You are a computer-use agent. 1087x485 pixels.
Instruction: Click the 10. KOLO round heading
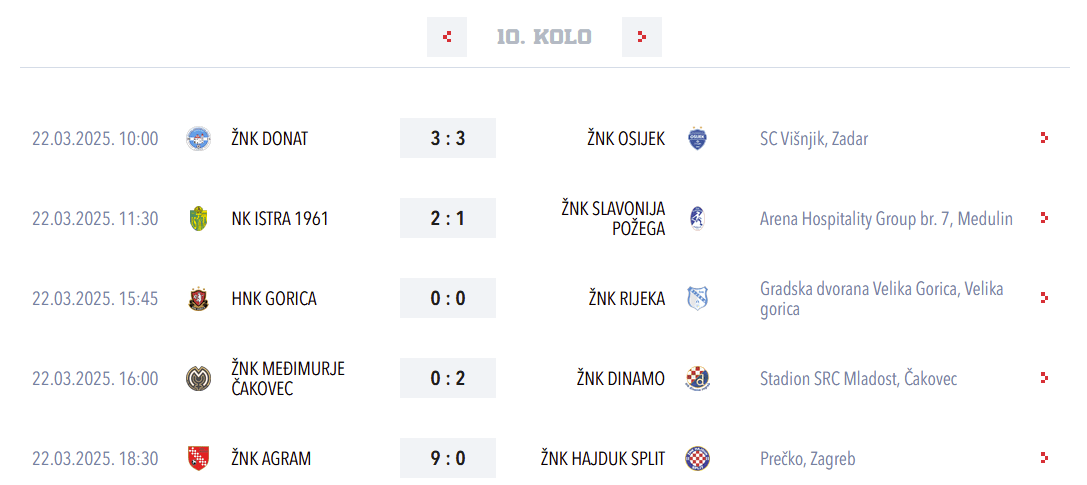point(544,37)
